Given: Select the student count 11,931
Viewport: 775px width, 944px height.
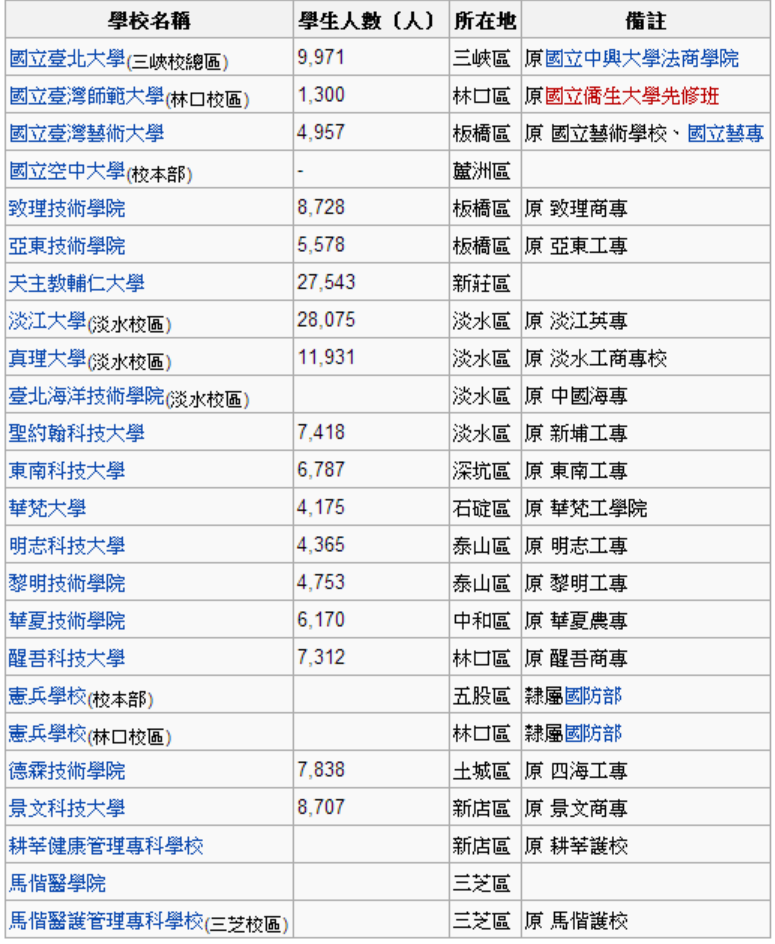Looking at the screenshot, I should [x=326, y=357].
